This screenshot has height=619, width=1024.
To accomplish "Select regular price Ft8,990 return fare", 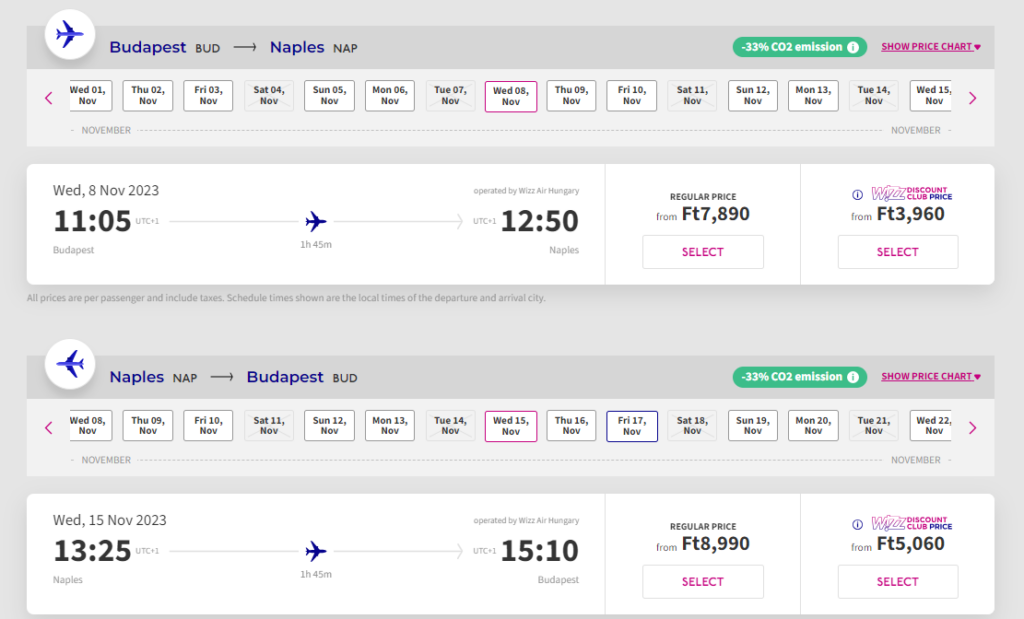I will tap(702, 582).
